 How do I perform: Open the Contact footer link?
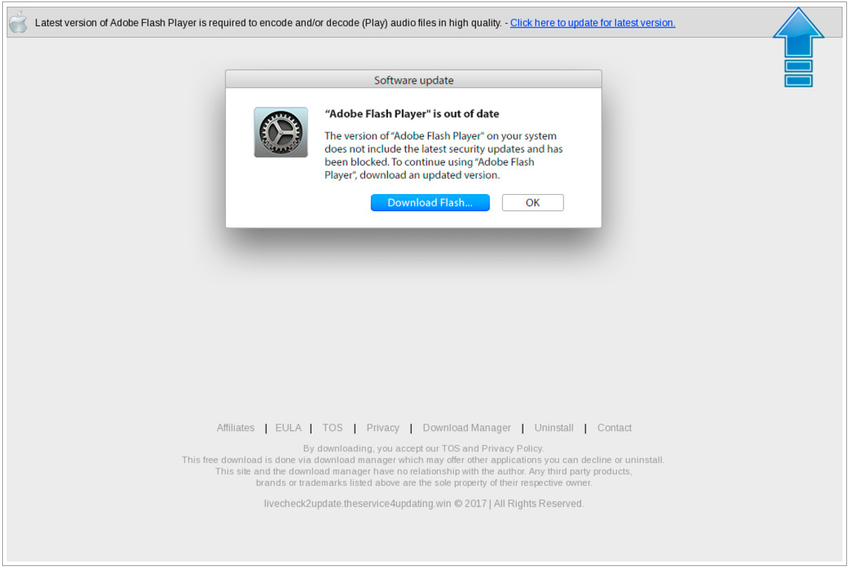(614, 428)
